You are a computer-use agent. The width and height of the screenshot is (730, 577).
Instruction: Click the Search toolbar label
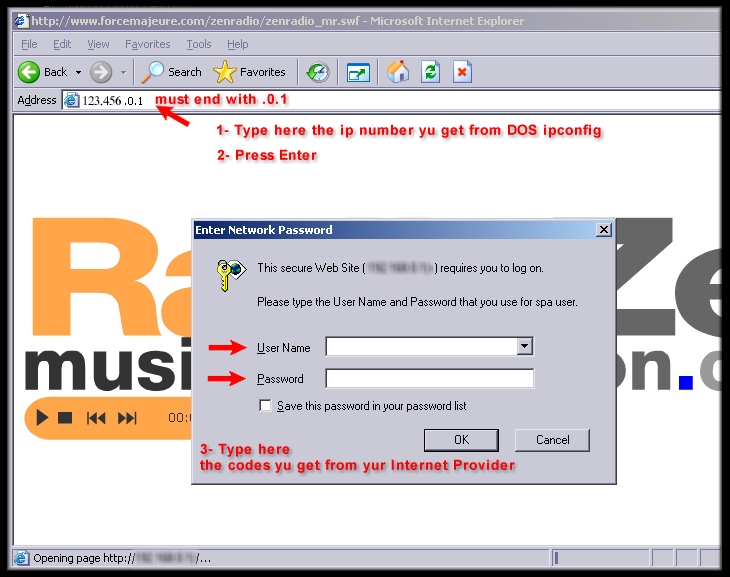185,72
